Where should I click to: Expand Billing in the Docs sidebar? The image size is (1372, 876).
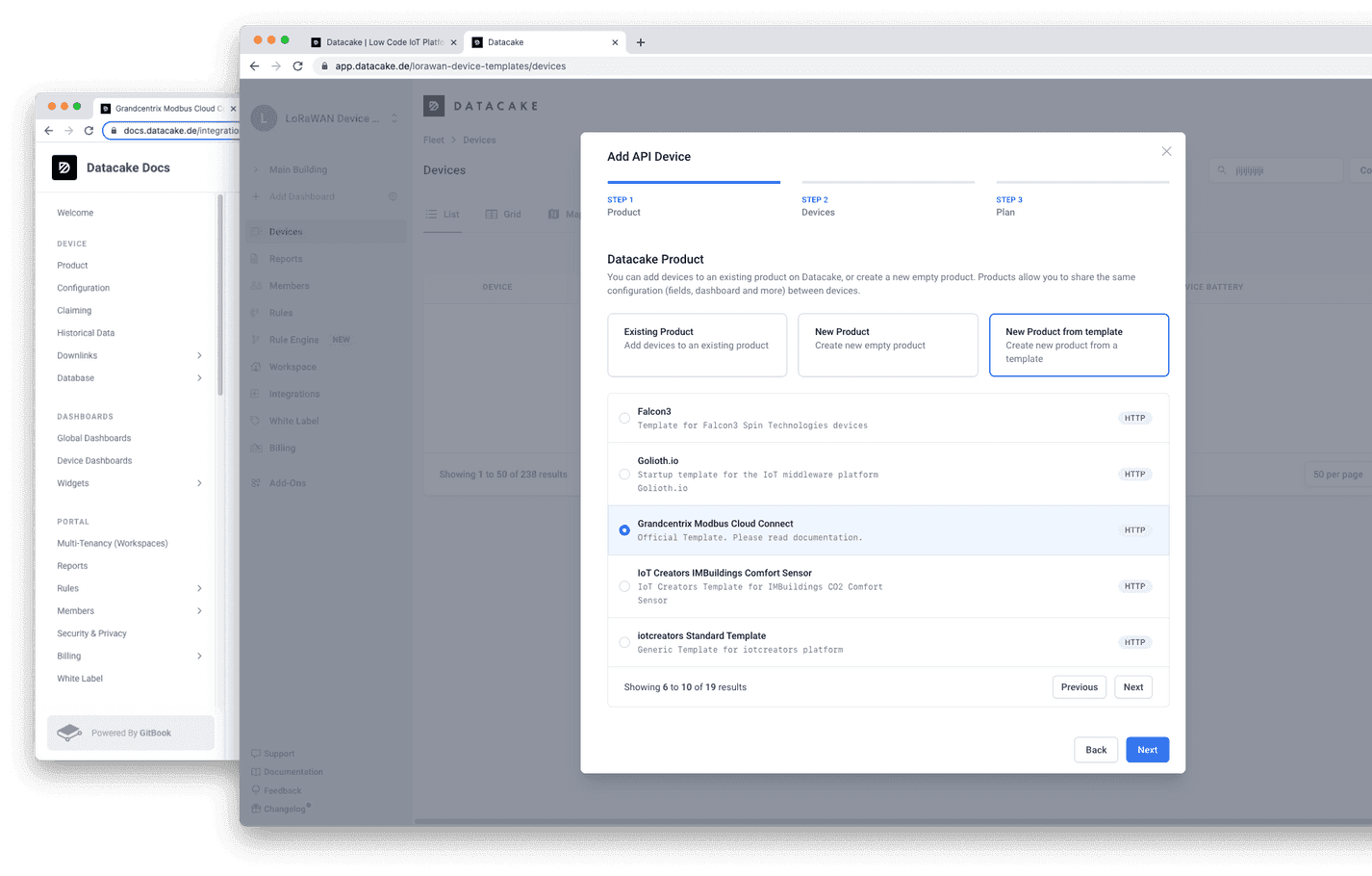199,657
